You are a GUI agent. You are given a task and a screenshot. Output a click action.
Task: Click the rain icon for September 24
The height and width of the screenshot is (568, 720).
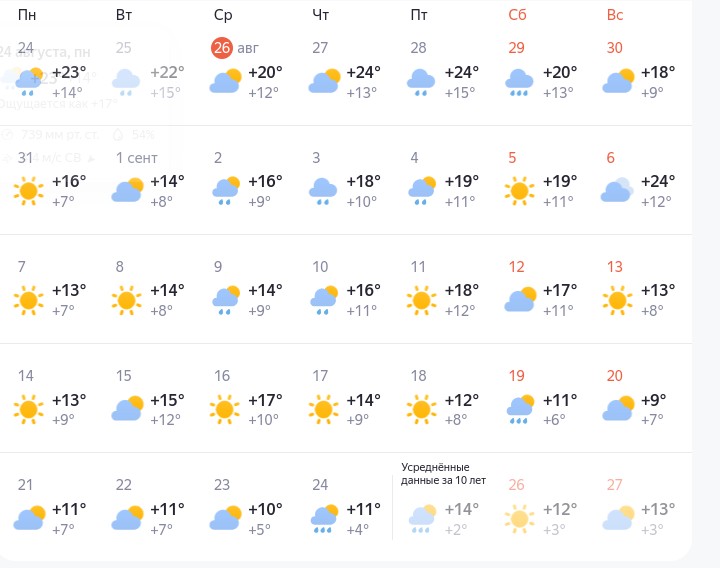[324, 518]
